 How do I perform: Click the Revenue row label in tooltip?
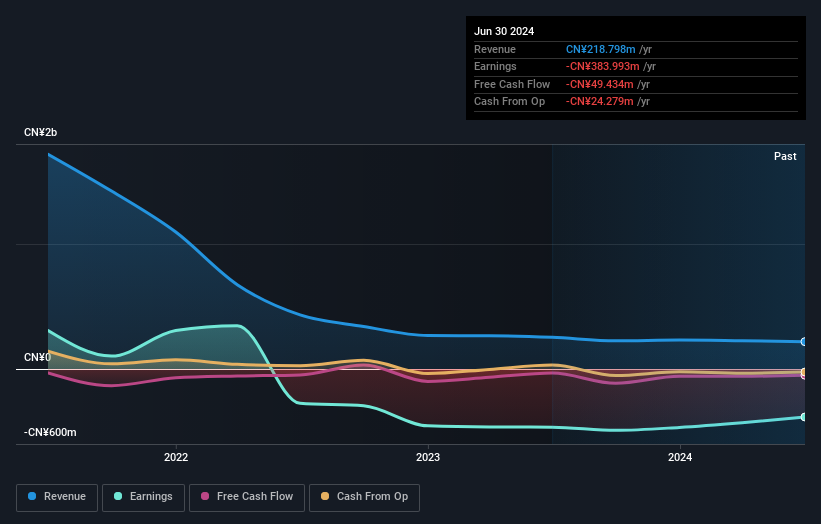pos(495,49)
